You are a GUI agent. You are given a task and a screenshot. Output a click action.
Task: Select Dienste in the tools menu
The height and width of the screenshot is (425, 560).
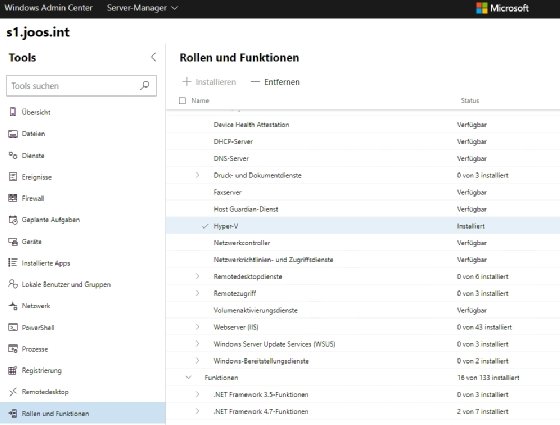(33, 155)
